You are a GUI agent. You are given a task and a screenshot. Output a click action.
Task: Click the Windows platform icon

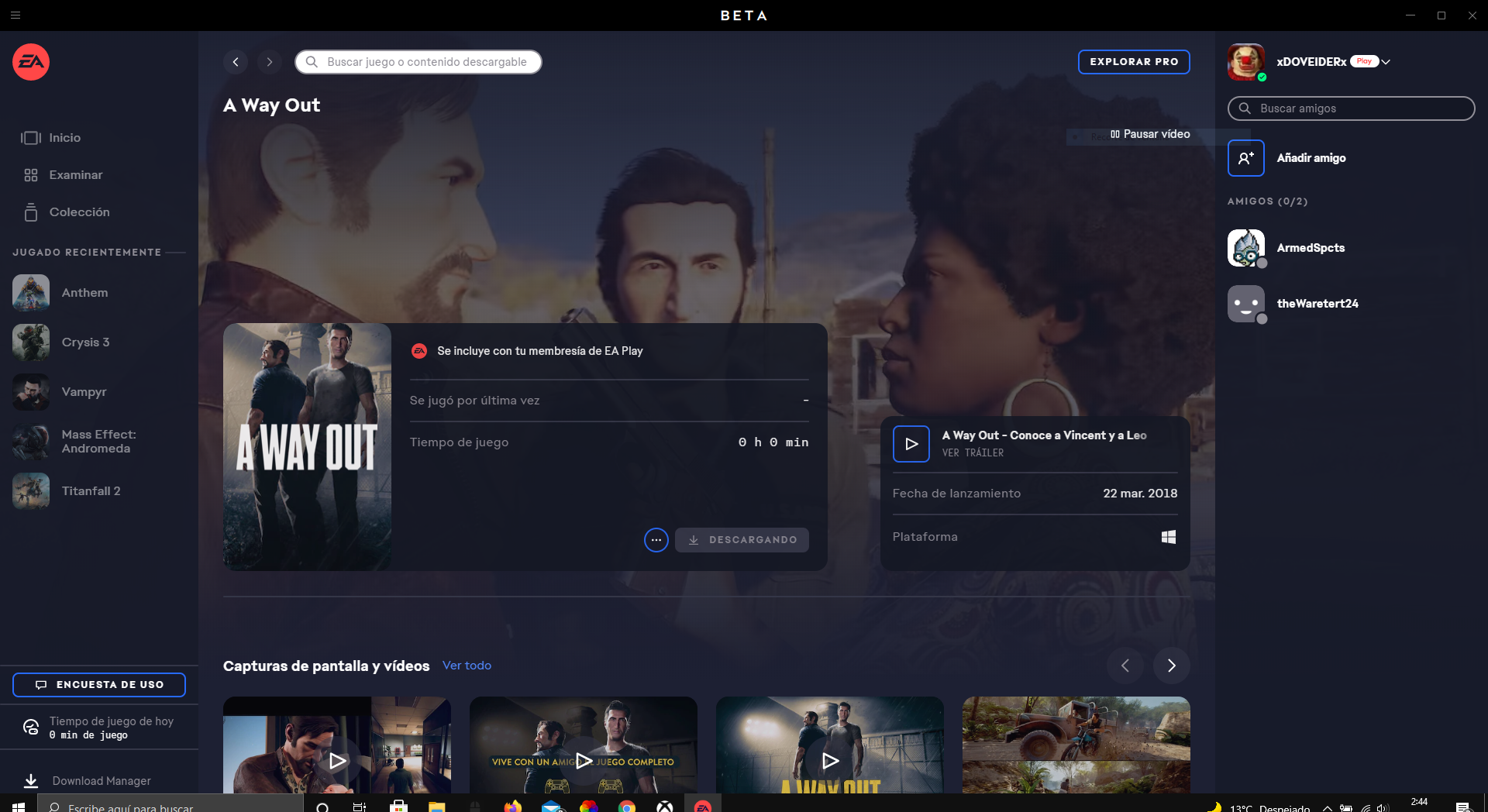pyautogui.click(x=1169, y=537)
